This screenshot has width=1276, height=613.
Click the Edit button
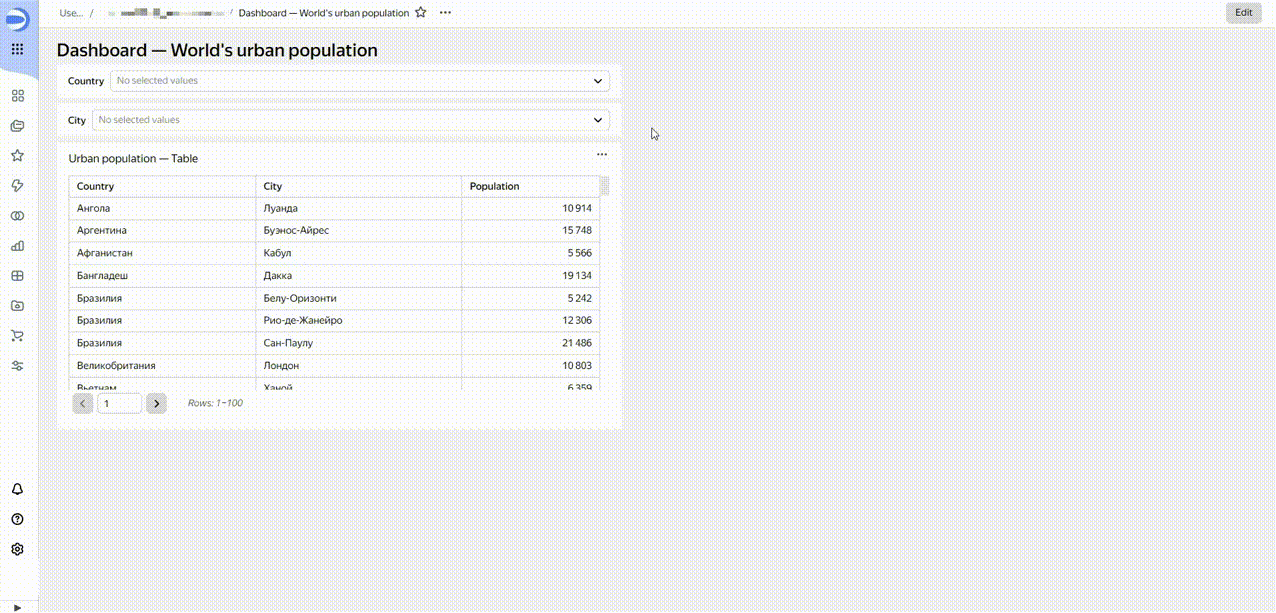point(1243,13)
